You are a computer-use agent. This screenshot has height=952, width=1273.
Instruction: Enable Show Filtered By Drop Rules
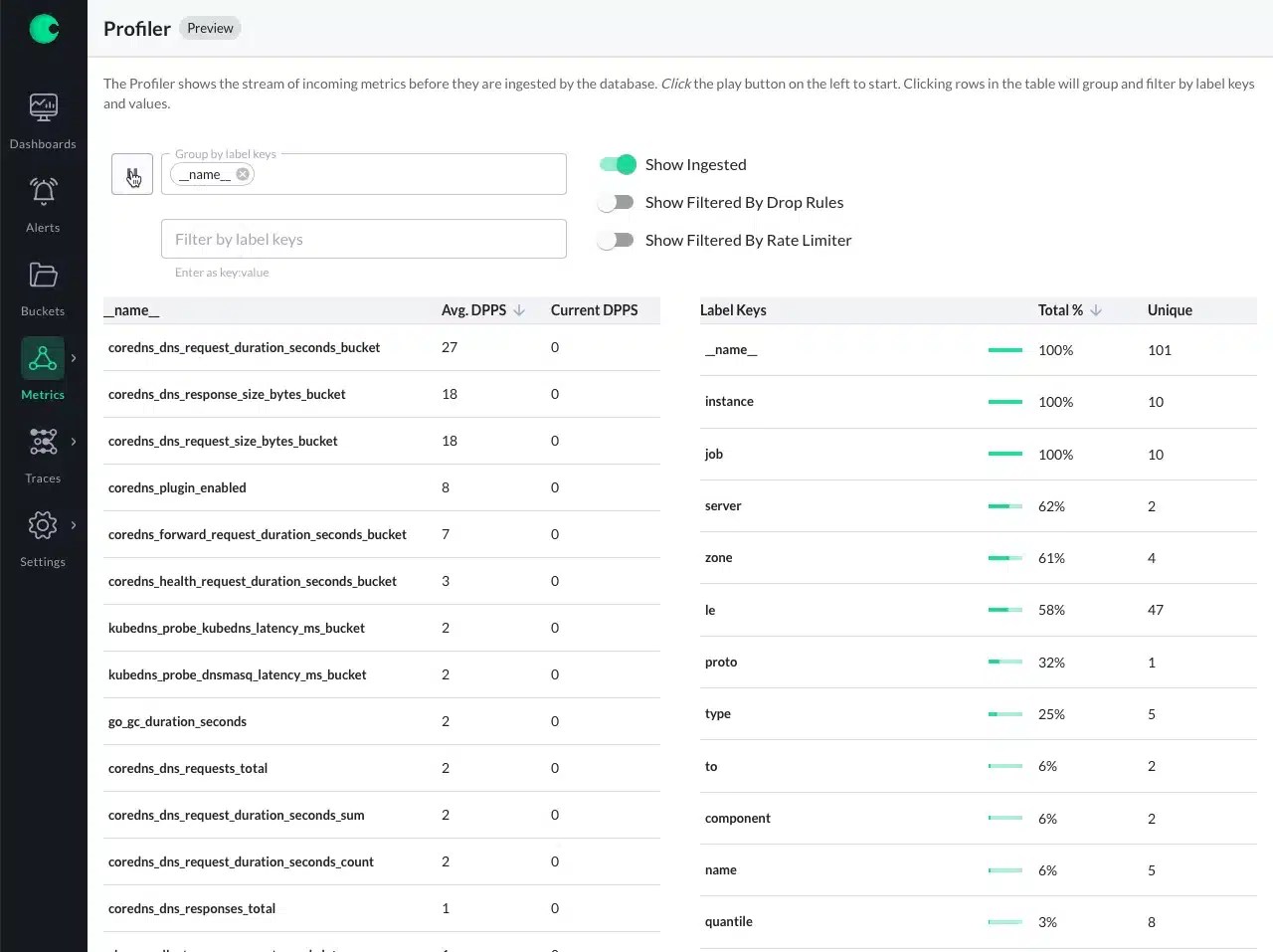coord(616,202)
